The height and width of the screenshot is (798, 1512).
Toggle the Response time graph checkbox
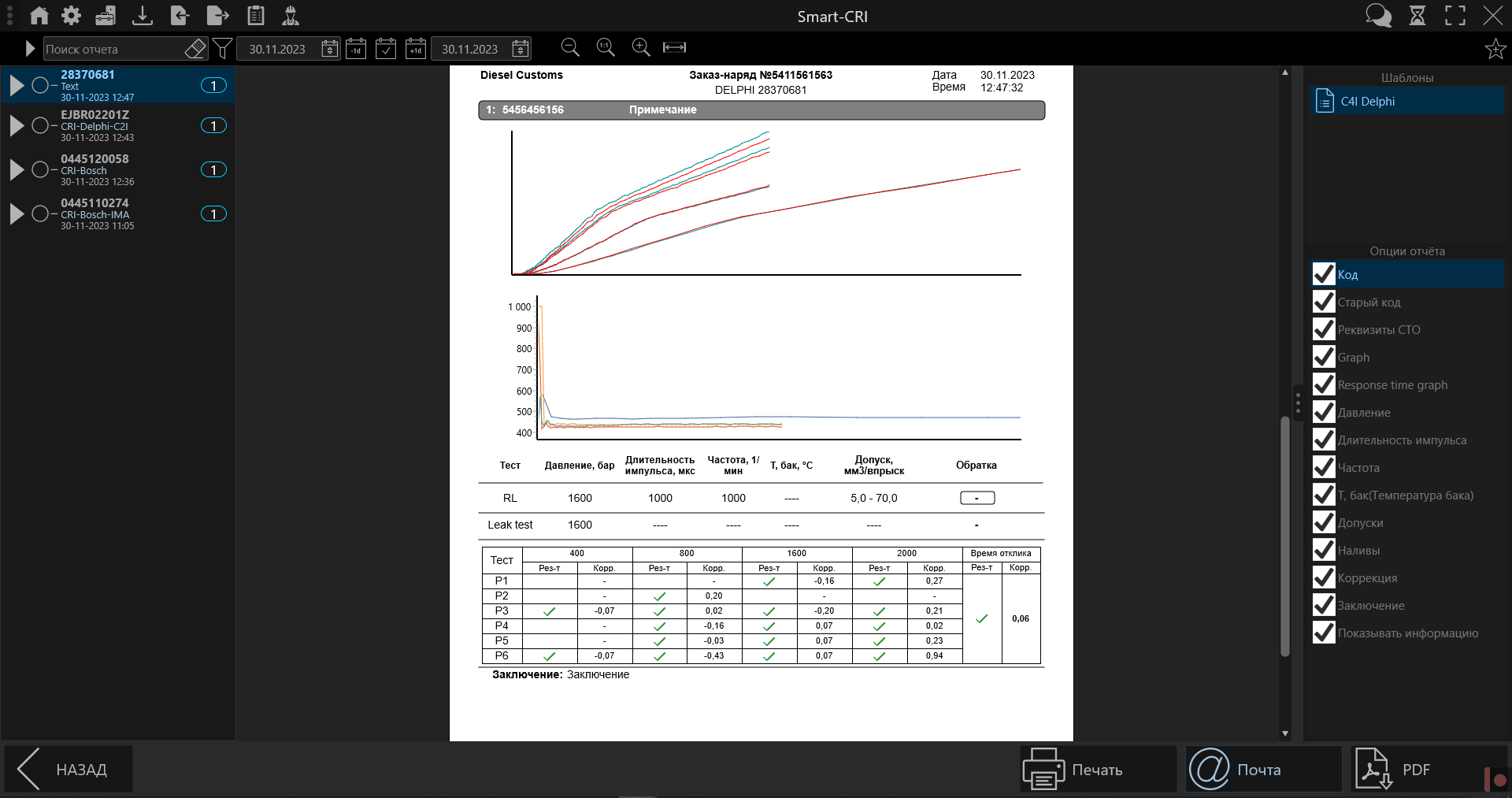click(1324, 384)
